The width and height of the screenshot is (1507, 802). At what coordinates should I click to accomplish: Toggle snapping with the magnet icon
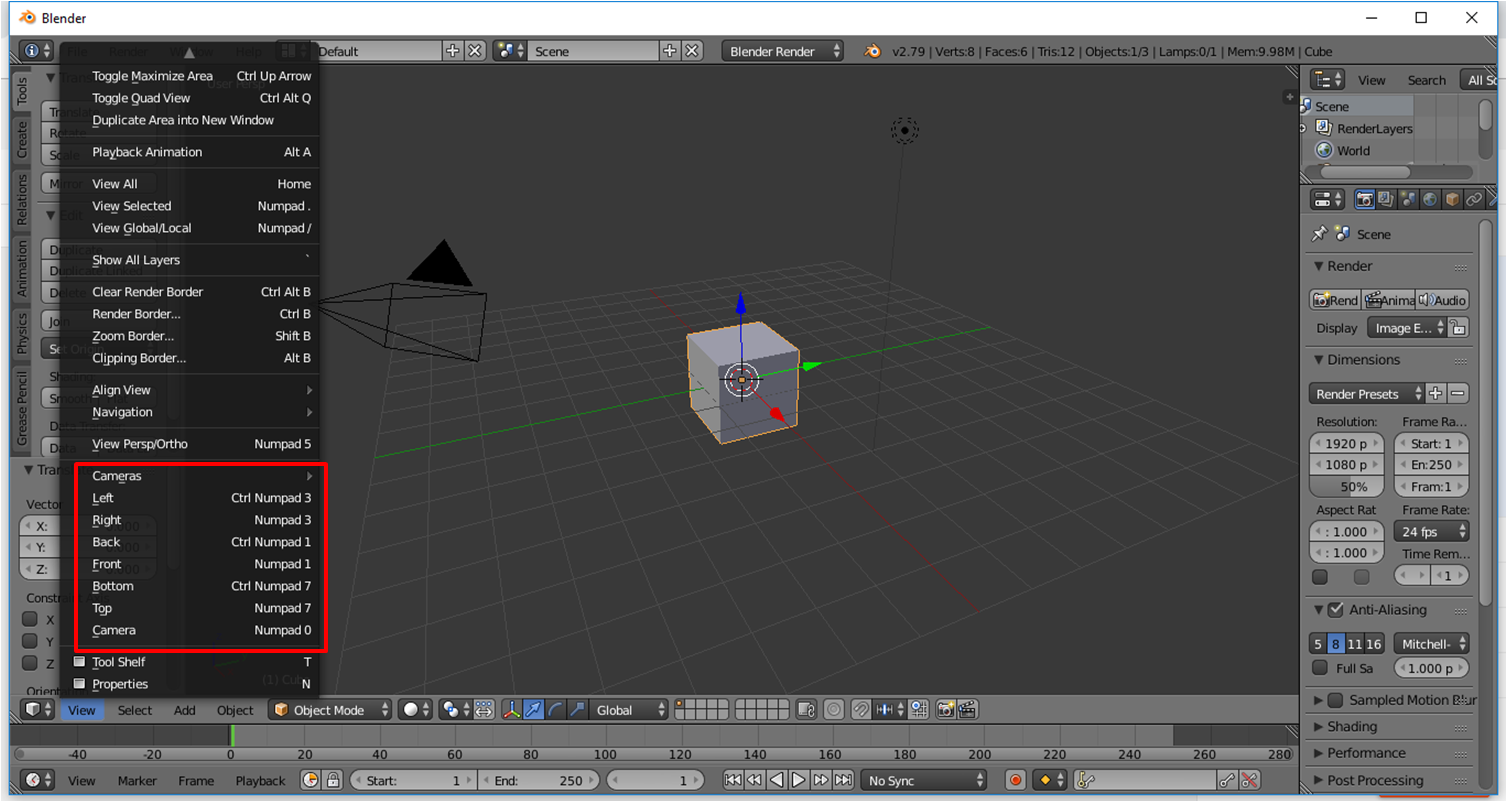(858, 709)
